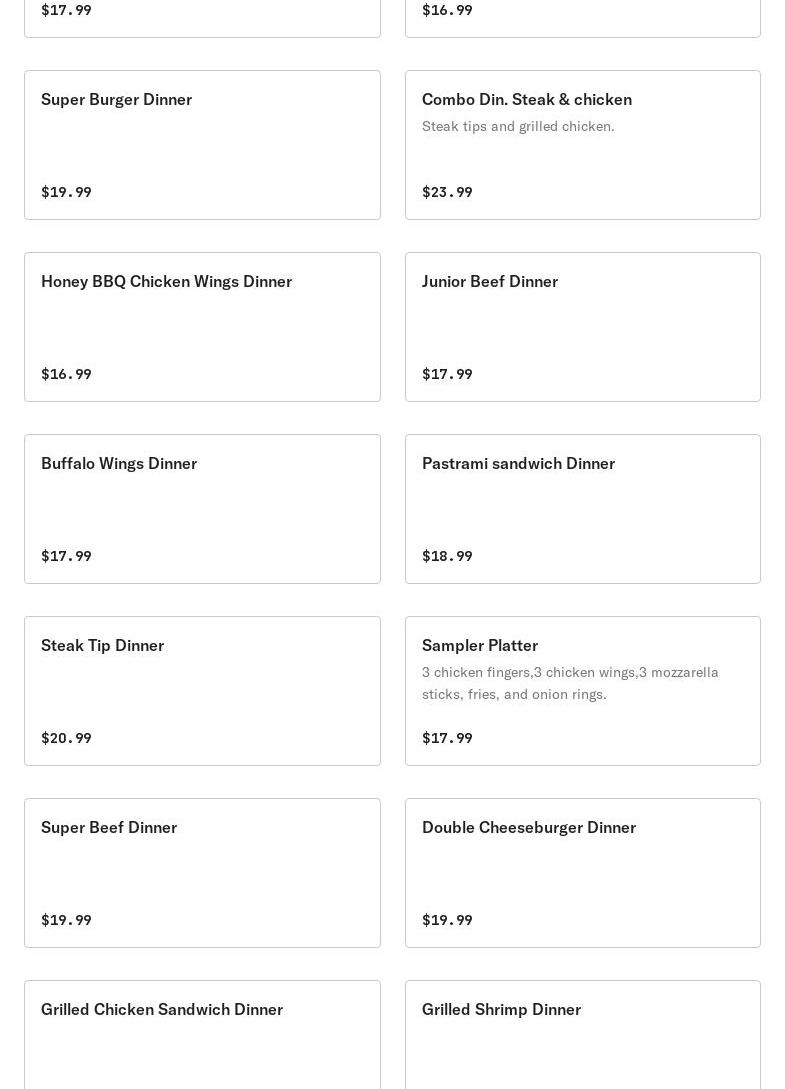This screenshot has height=1089, width=785.
Task: Choose Honey BBQ Chicken Wings Dinner
Action: coord(202,326)
